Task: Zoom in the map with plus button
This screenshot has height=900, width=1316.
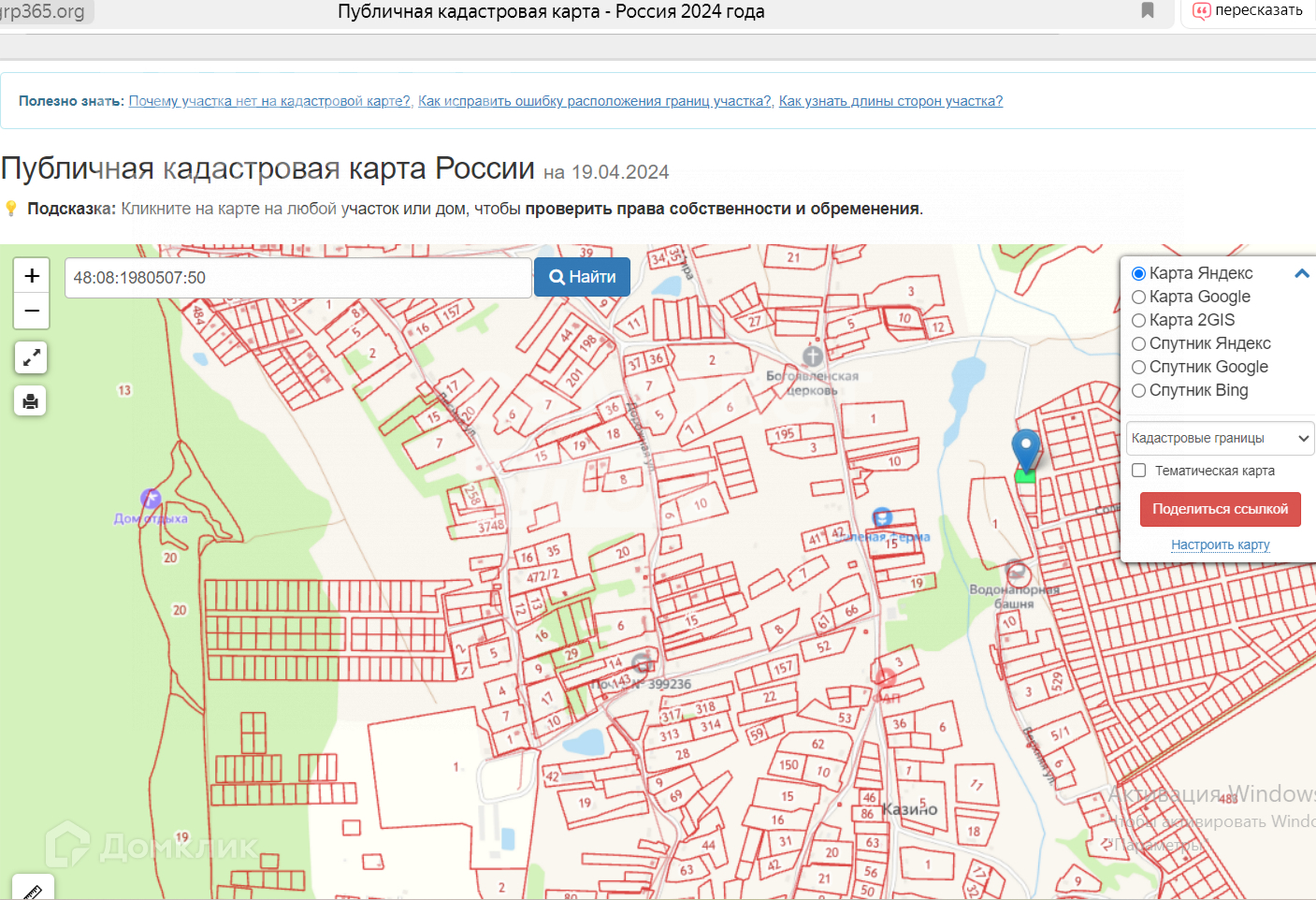Action: point(32,276)
